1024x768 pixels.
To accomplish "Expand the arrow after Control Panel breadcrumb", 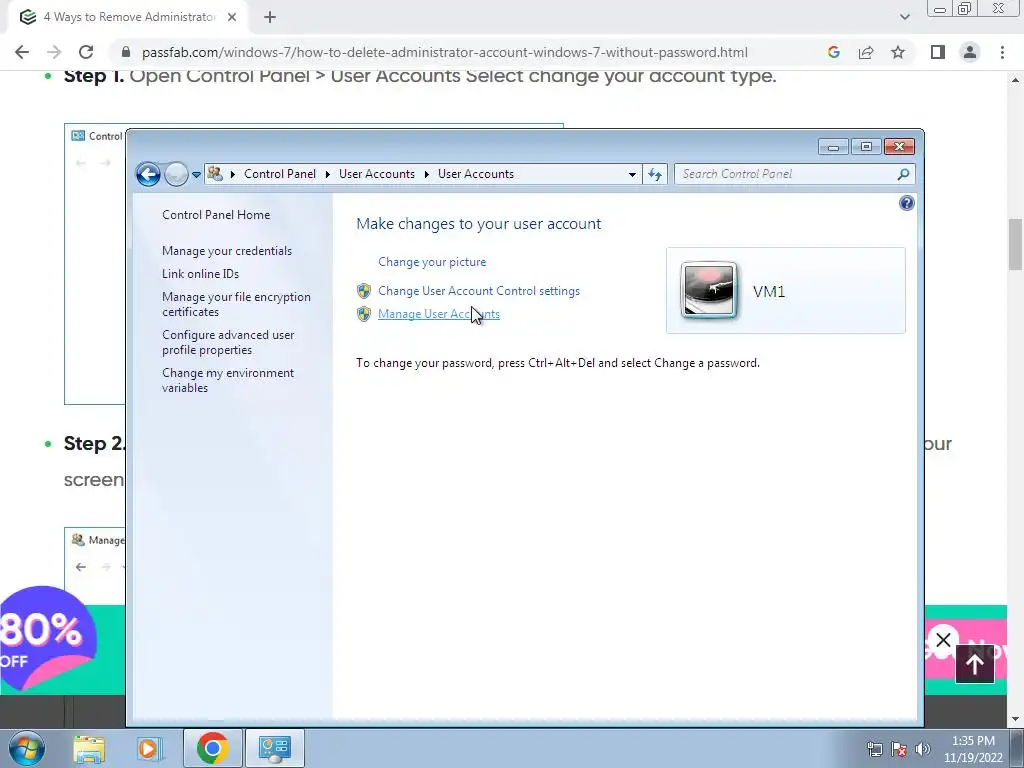I will [x=328, y=174].
